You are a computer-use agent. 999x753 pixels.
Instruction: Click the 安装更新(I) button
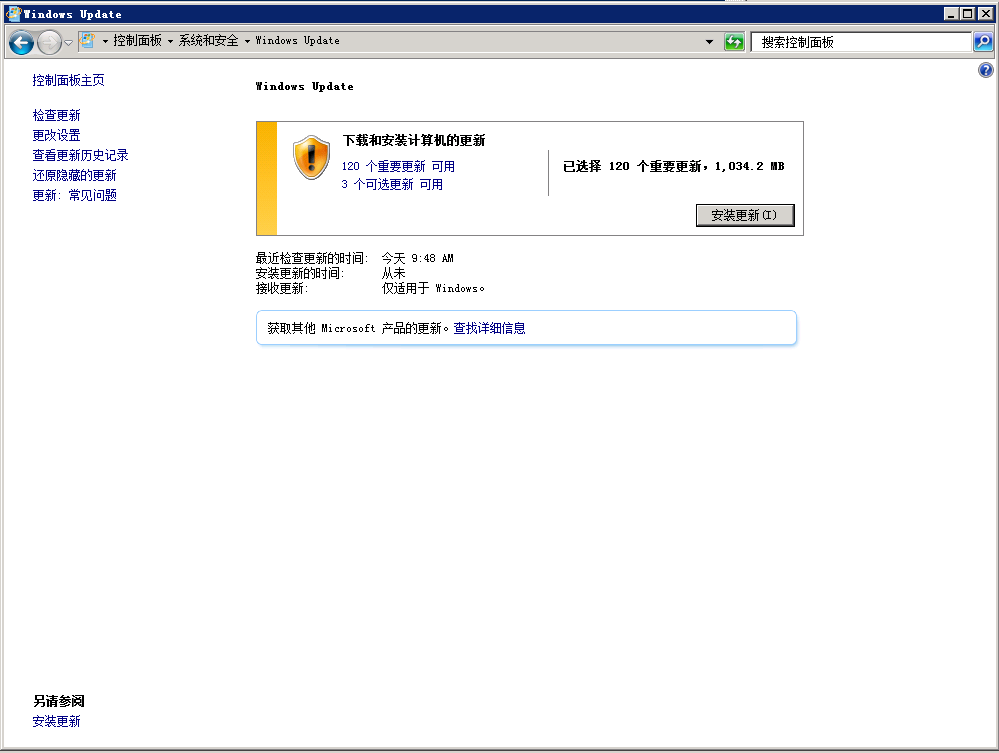click(745, 215)
